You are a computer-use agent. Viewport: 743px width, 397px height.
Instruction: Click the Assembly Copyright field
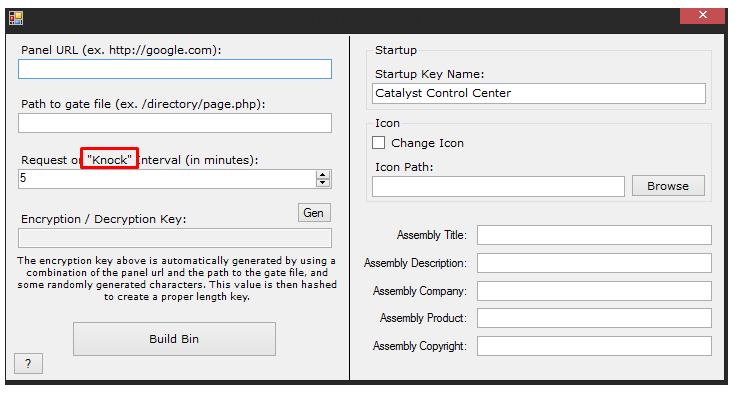[x=594, y=346]
